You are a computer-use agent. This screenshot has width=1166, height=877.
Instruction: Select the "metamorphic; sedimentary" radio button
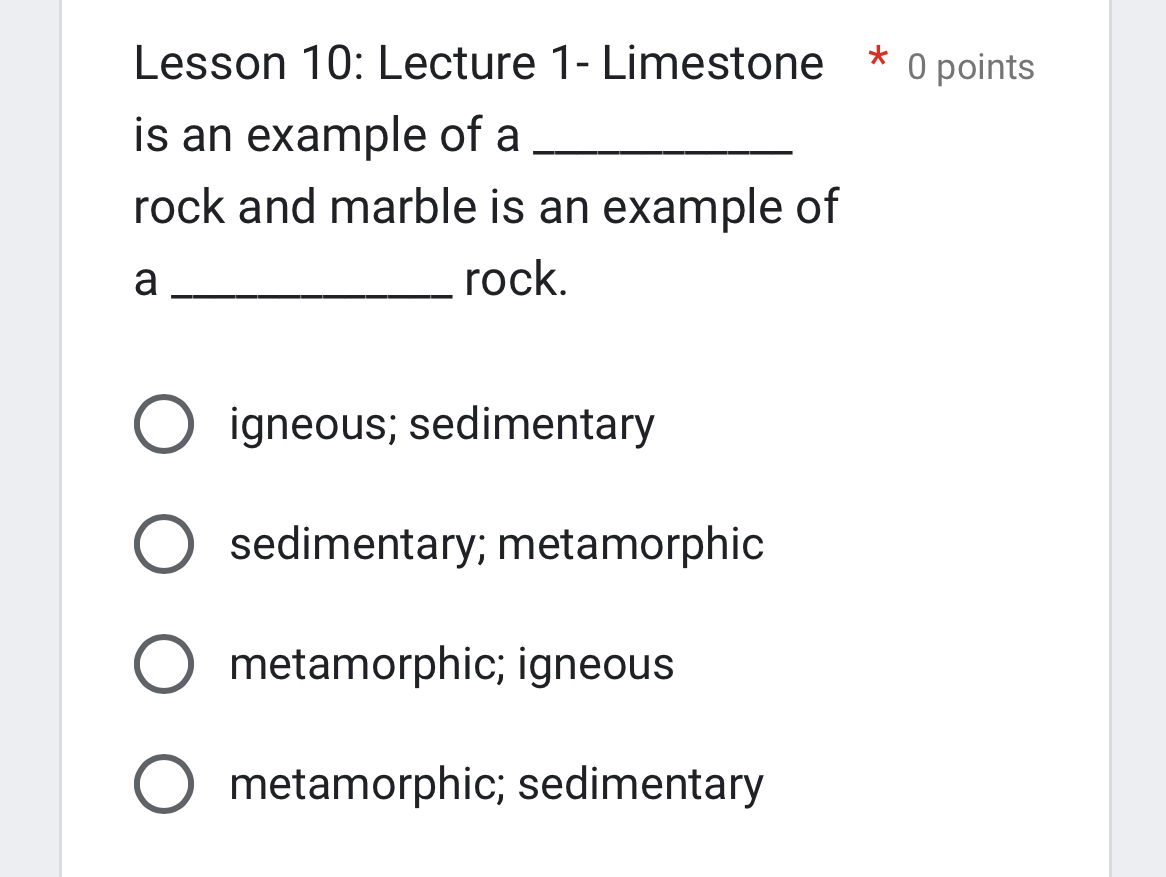(164, 784)
